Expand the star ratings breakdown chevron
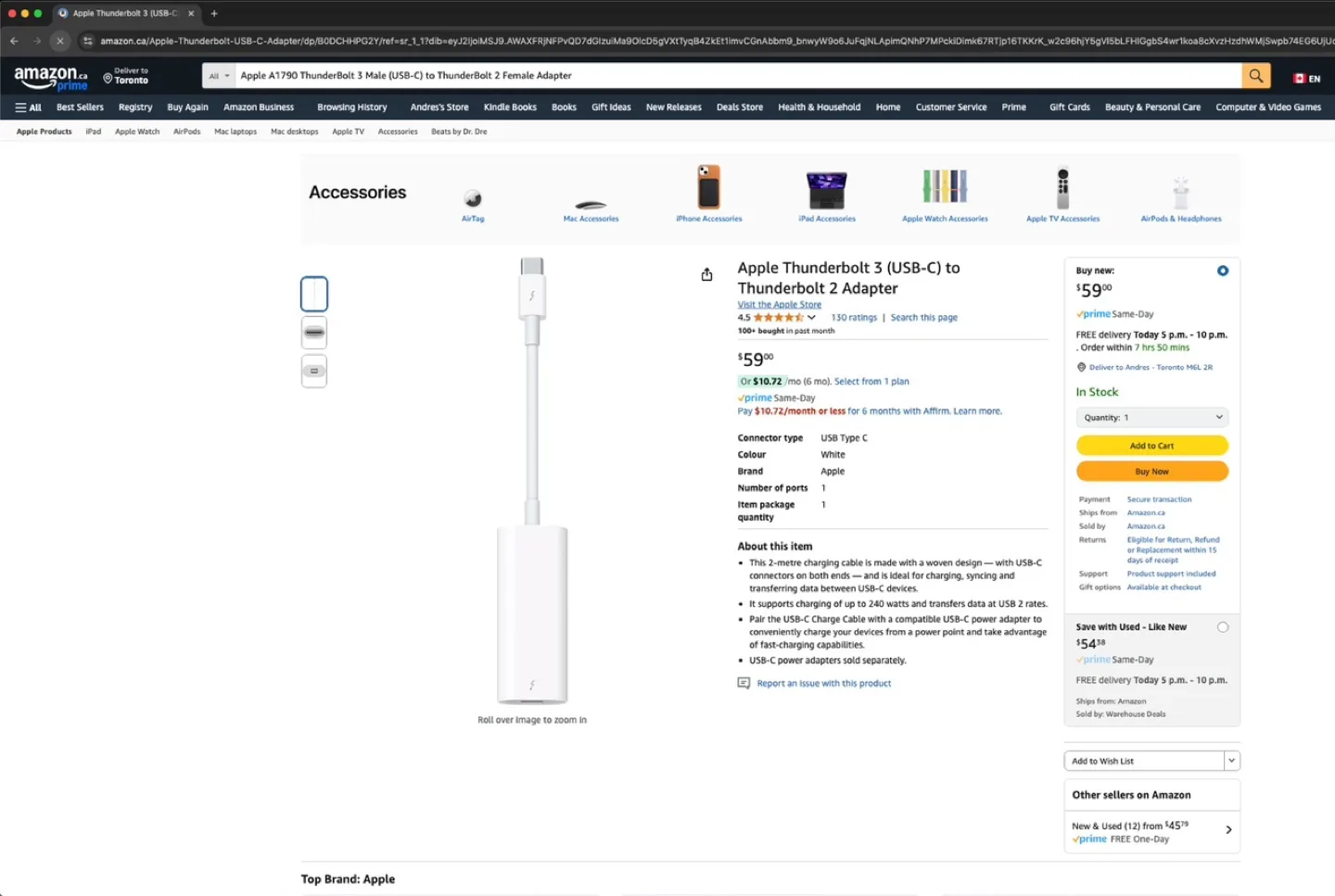Image resolution: width=1335 pixels, height=896 pixels. click(x=811, y=317)
